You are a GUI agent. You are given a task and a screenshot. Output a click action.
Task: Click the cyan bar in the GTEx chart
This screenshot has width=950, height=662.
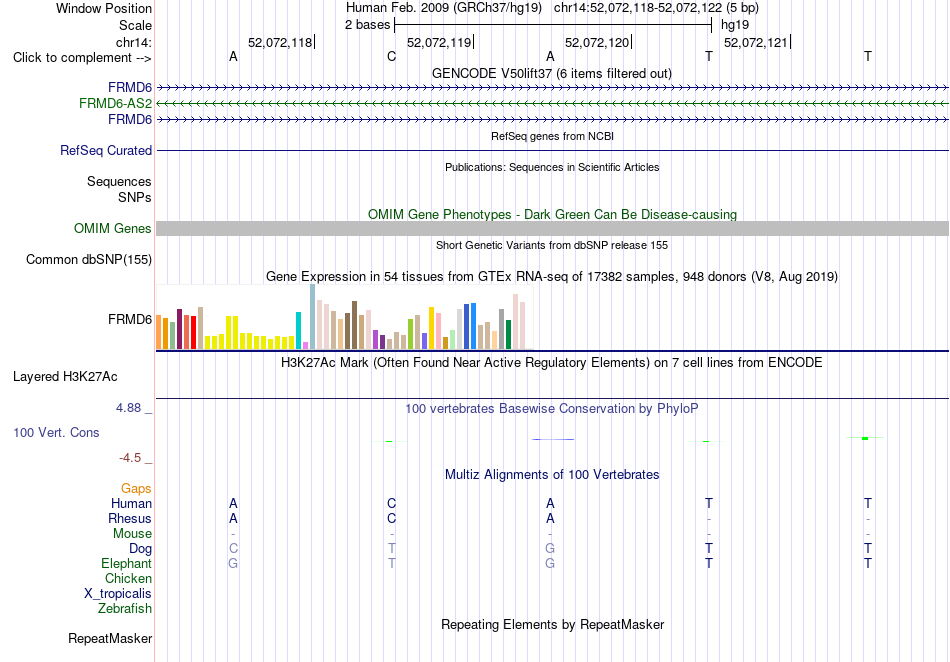tap(298, 331)
